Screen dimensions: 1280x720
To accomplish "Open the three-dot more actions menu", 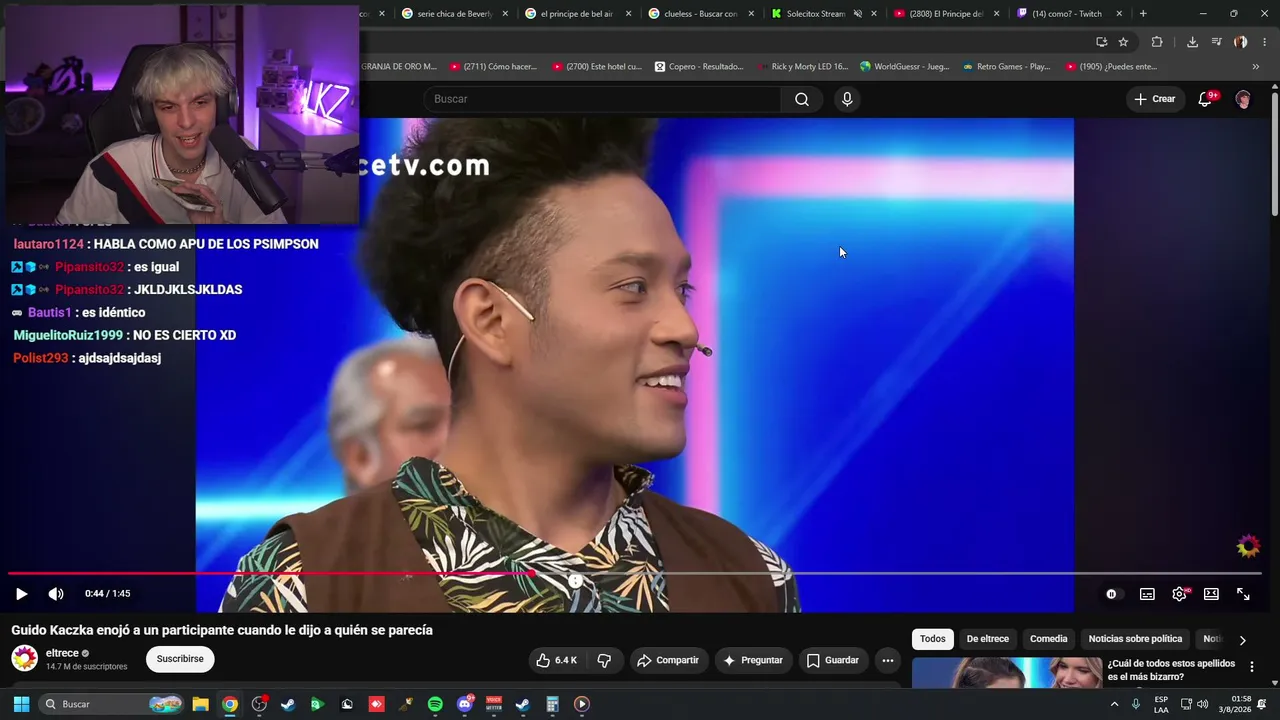I will pyautogui.click(x=887, y=660).
